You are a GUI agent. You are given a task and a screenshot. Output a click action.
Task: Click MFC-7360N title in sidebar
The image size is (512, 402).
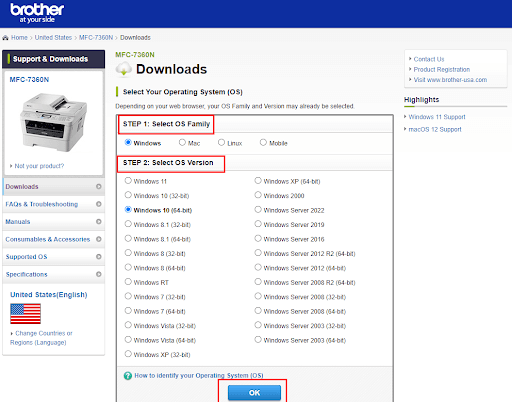[29, 80]
